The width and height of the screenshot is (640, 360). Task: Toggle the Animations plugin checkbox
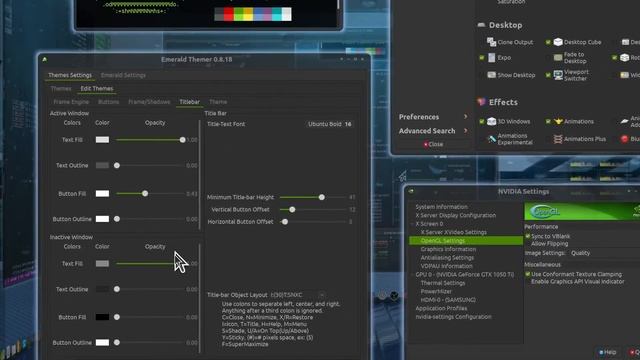pos(548,122)
